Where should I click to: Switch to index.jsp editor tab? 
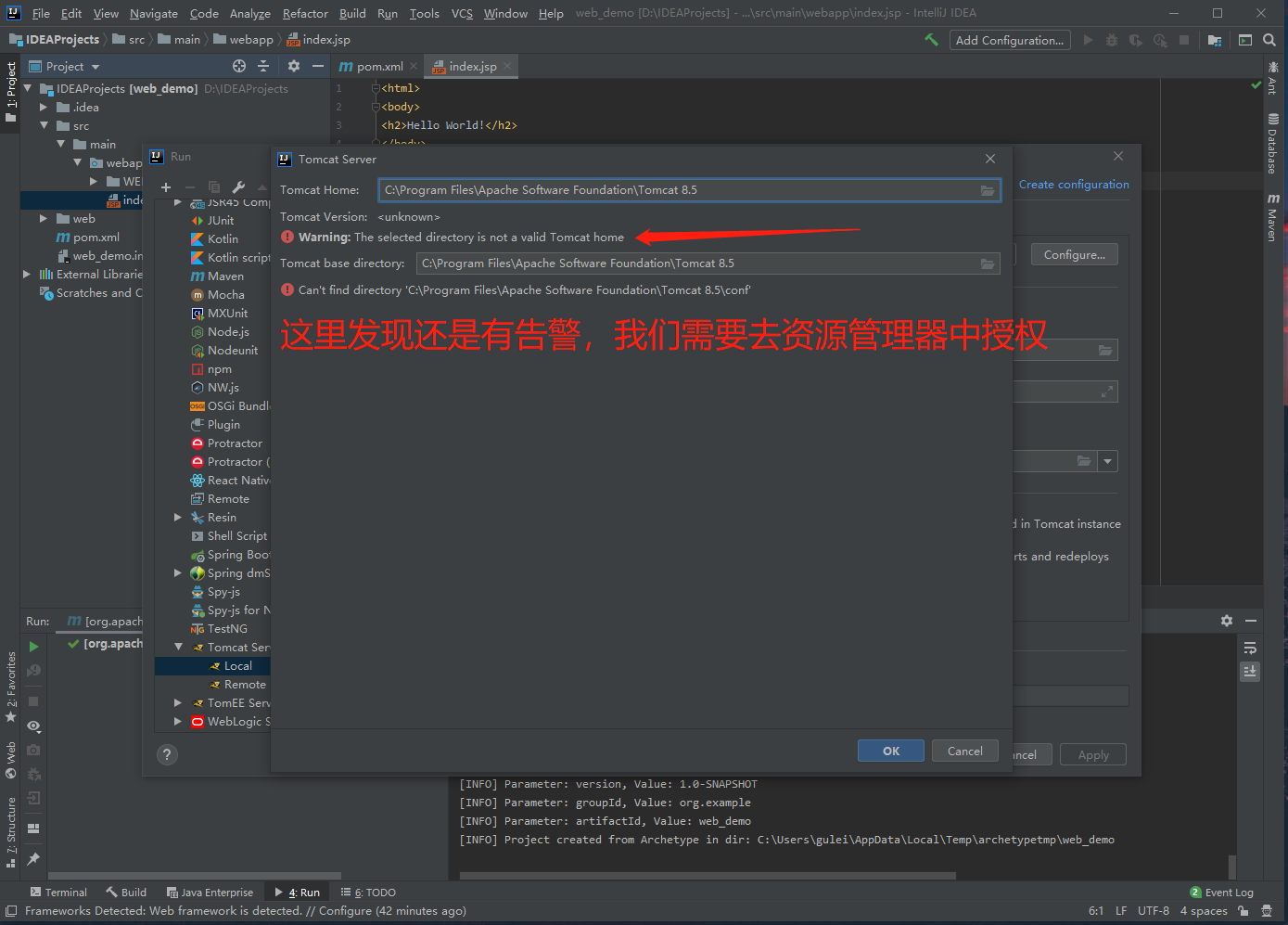click(x=473, y=67)
